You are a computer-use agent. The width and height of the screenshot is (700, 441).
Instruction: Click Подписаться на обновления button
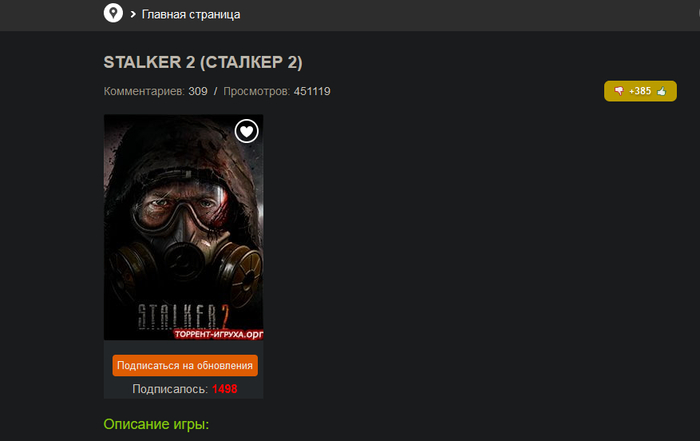point(185,366)
